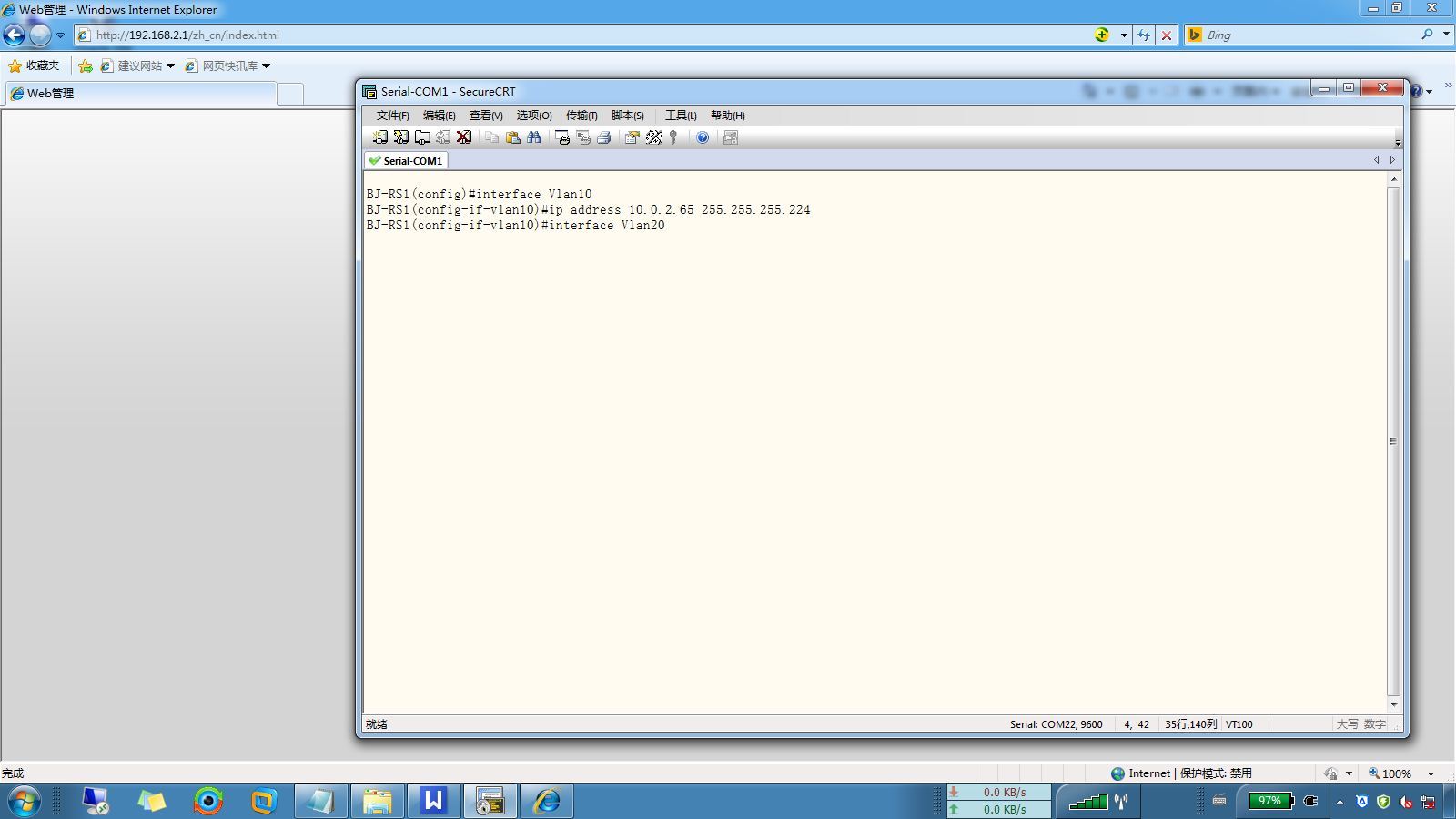The height and width of the screenshot is (819, 1456).
Task: Click the Disconnect red X toolbar icon
Action: click(464, 137)
